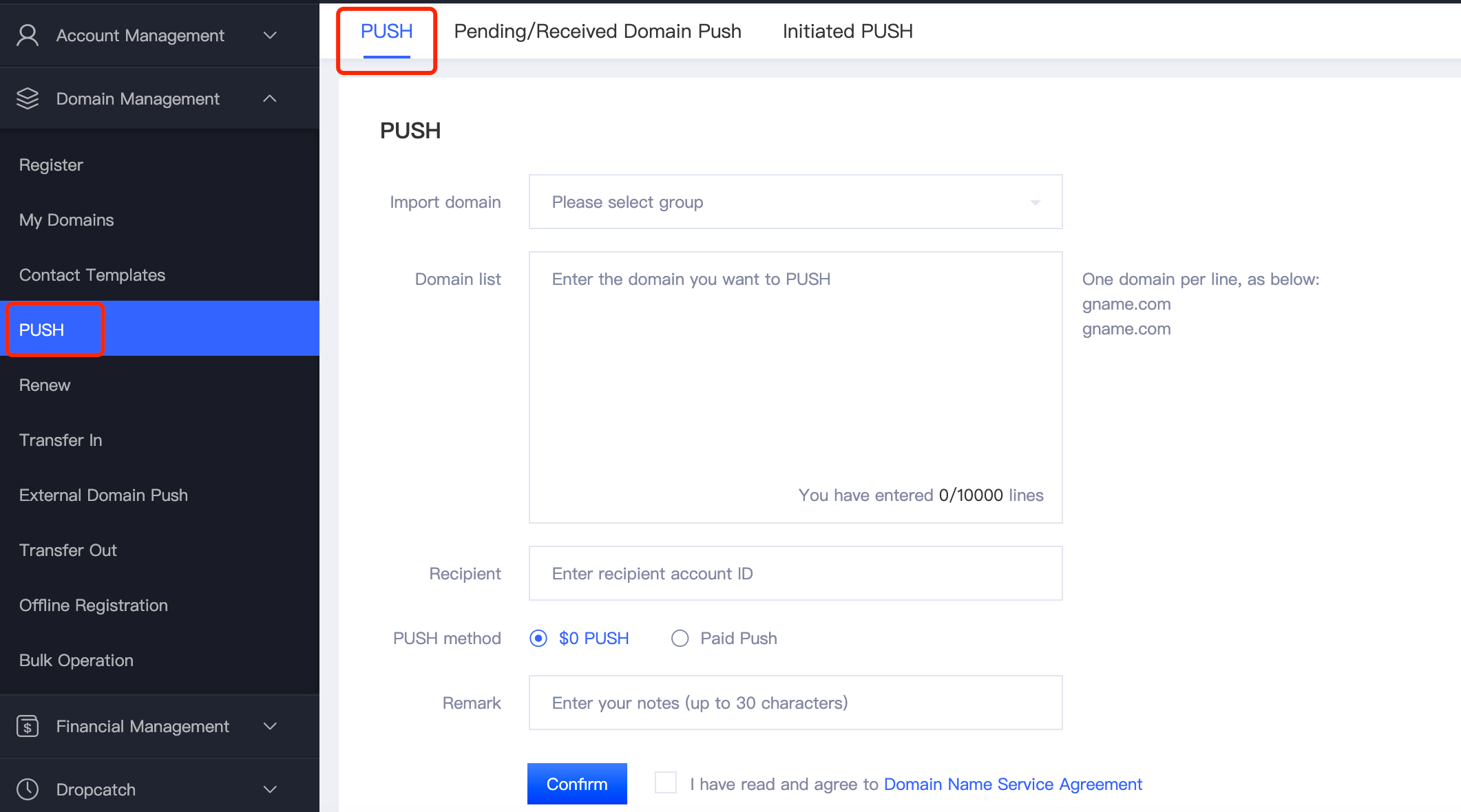Image resolution: width=1461 pixels, height=812 pixels.
Task: Expand the Dropcatch section chevron
Action: click(x=270, y=789)
